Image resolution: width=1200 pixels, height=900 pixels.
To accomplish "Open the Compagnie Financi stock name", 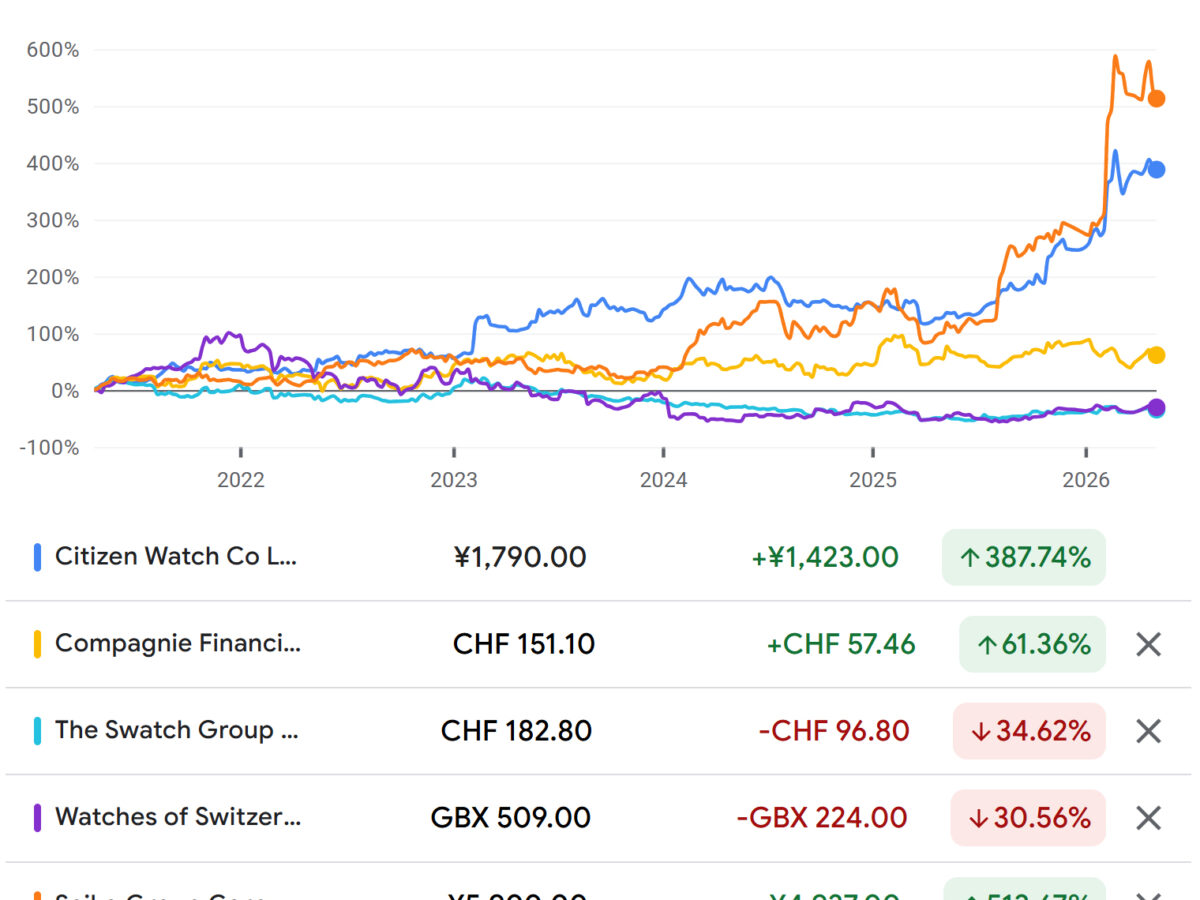I will coord(177,644).
